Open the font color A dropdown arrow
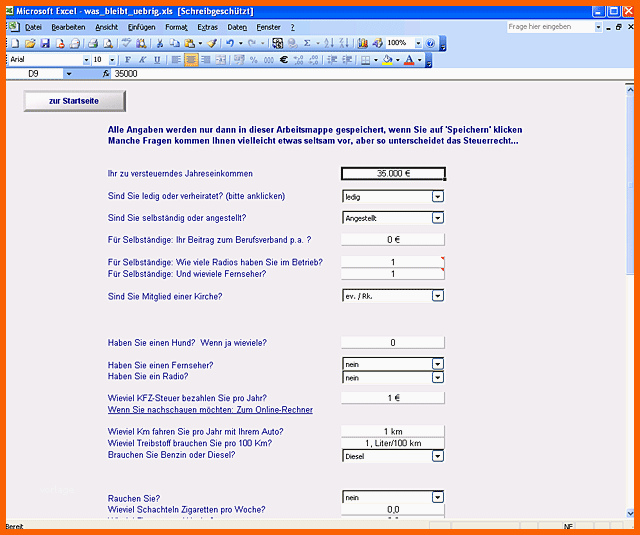 point(420,60)
